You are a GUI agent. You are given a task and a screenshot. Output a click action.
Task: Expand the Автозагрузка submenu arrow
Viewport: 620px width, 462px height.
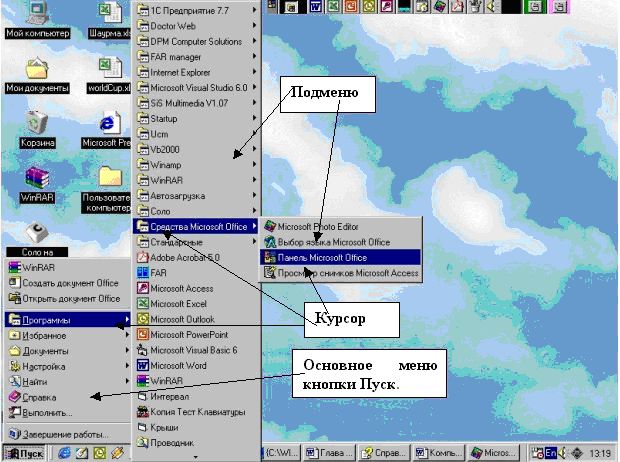[254, 195]
